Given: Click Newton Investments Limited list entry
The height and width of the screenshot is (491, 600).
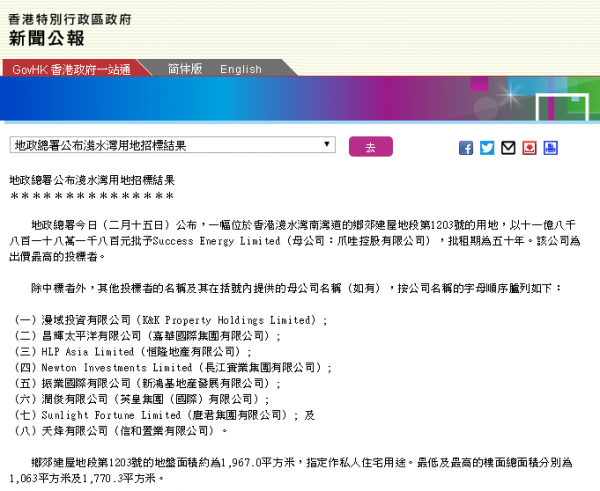Looking at the screenshot, I should [x=117, y=368].
